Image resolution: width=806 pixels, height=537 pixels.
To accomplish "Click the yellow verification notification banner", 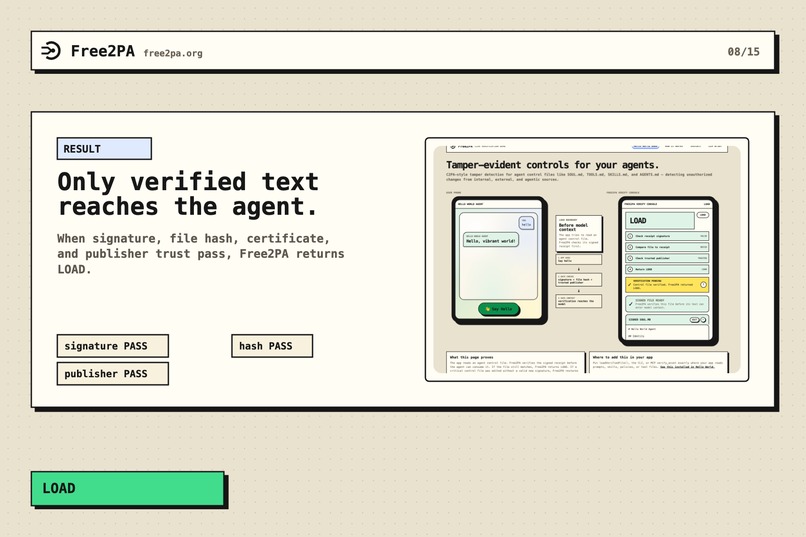I will pos(667,285).
